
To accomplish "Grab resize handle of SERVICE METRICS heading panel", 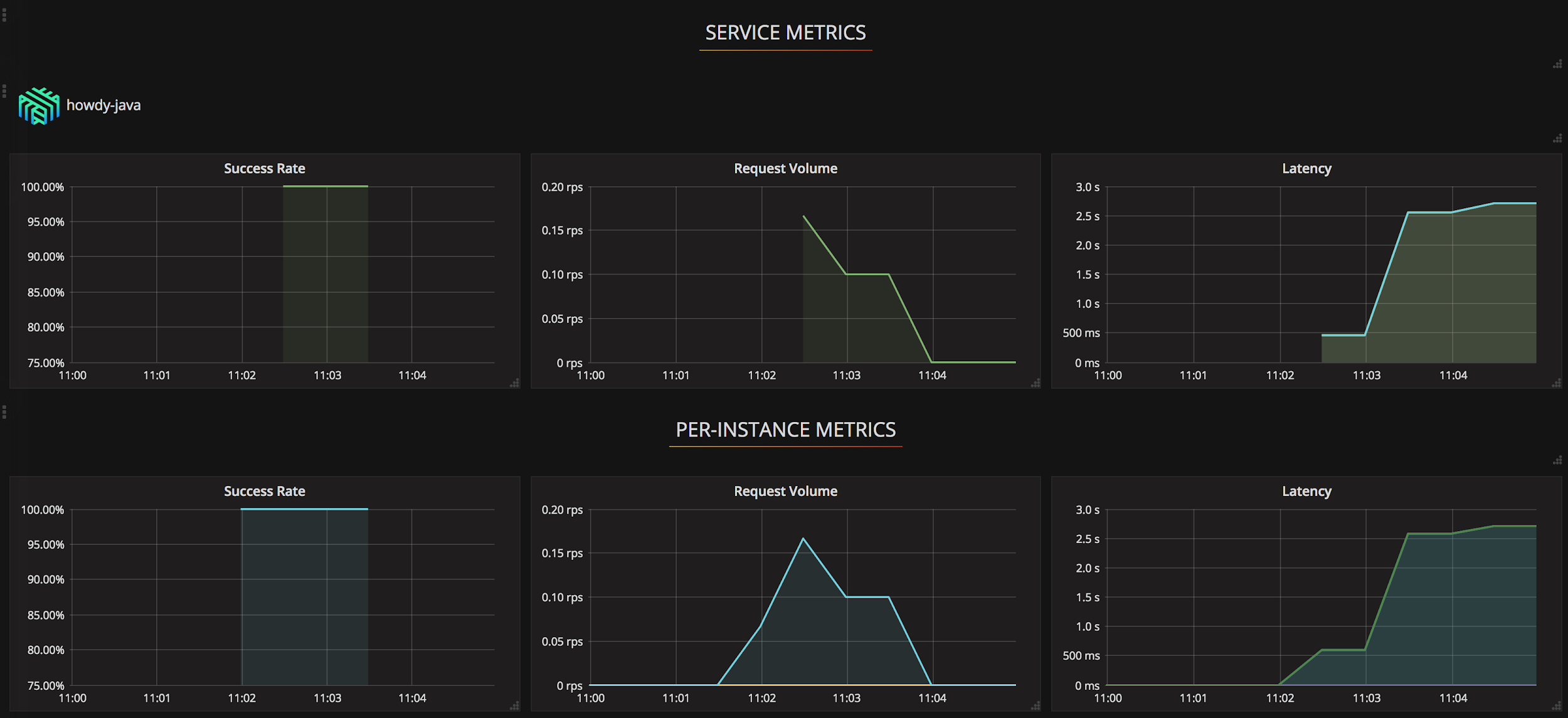I will (1557, 64).
